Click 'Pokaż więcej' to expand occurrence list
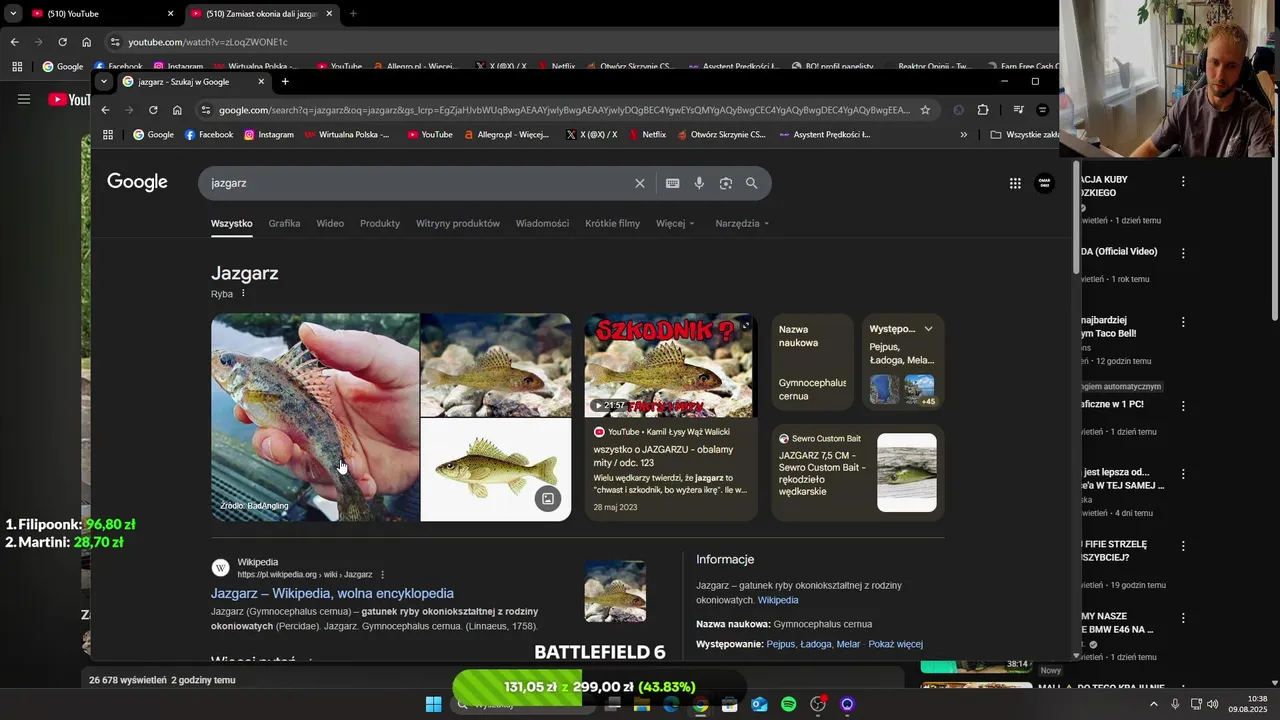 coord(895,644)
